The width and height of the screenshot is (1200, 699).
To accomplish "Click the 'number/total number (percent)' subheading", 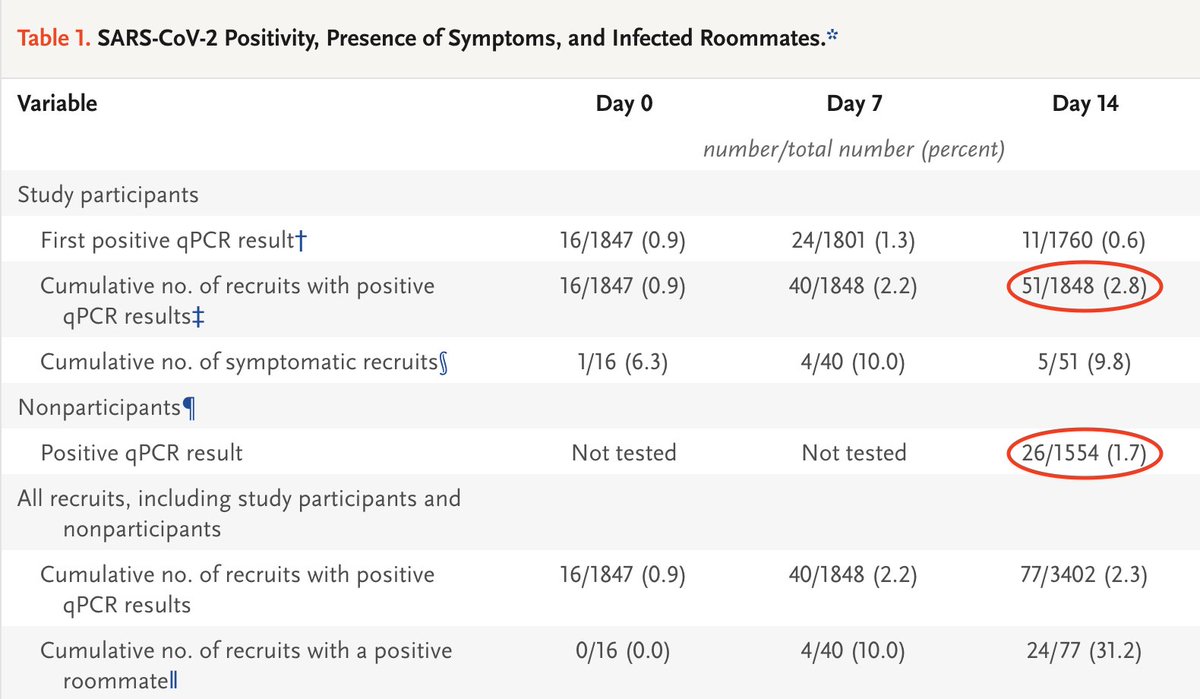I will click(x=853, y=150).
